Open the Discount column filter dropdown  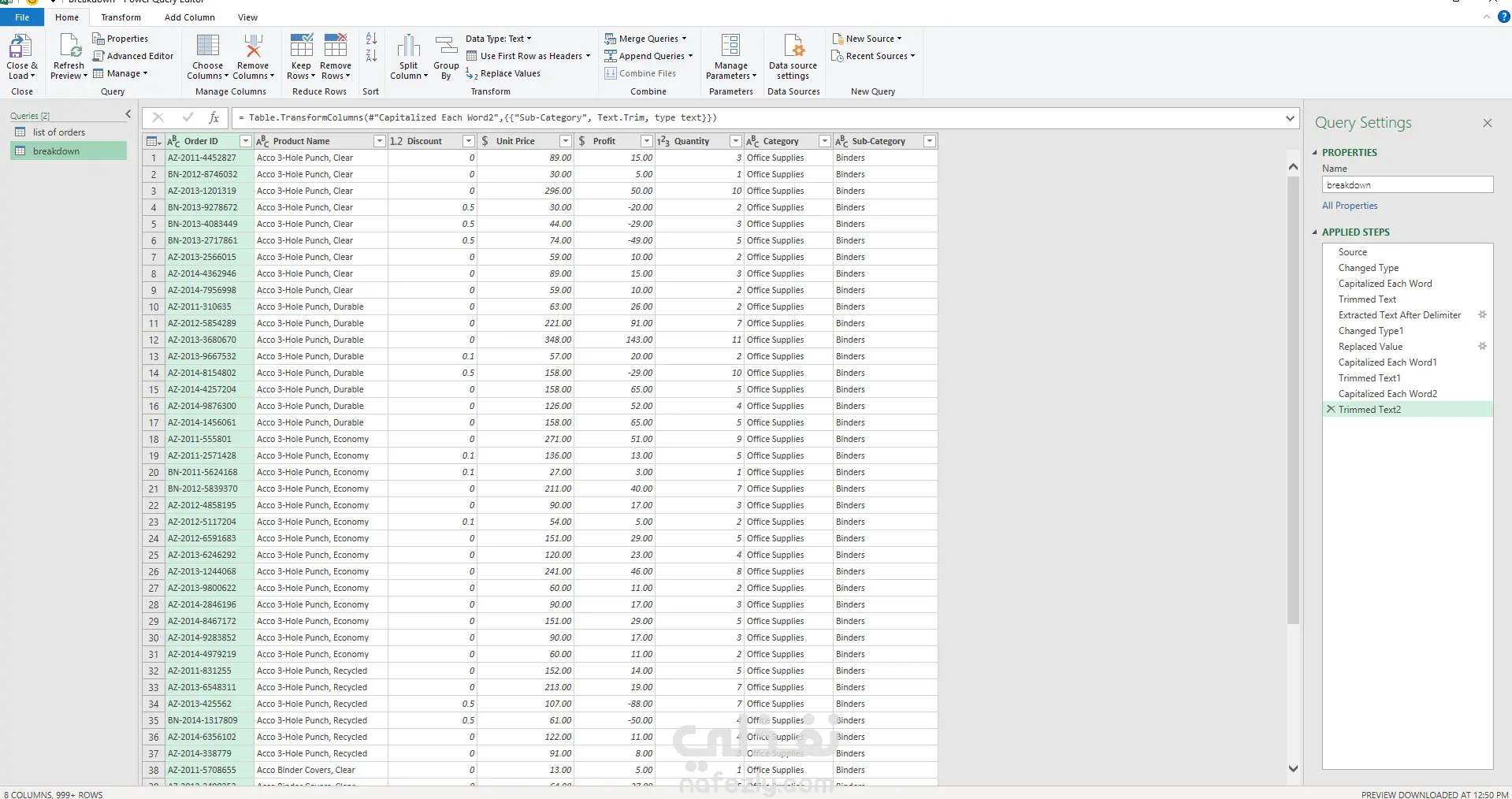click(468, 141)
